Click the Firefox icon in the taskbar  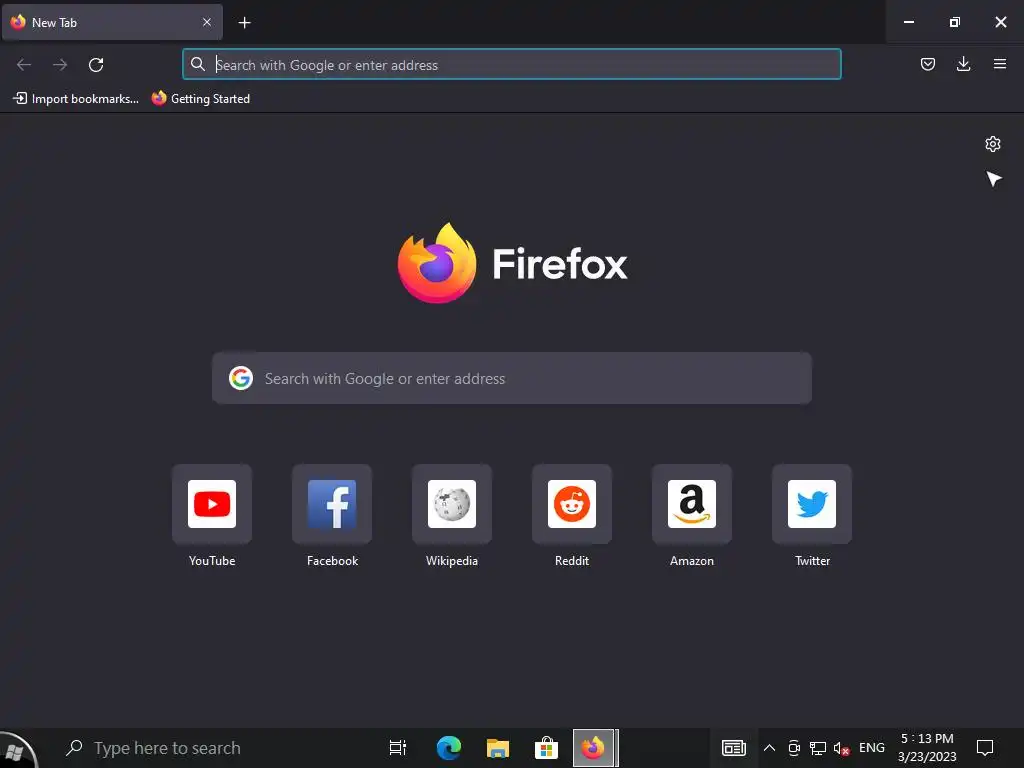[x=594, y=748]
